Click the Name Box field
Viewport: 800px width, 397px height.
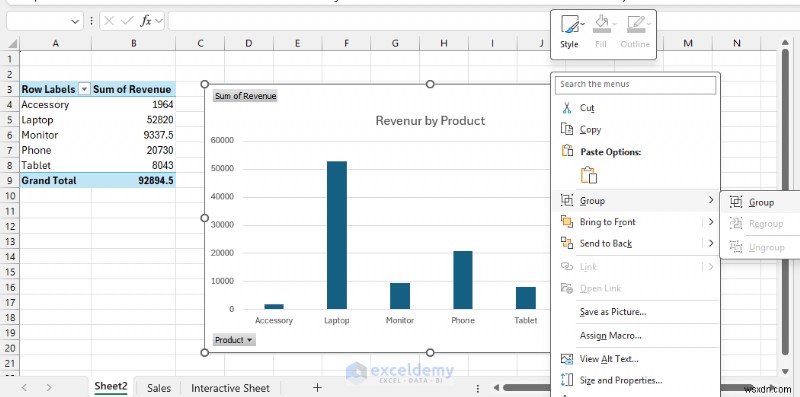38,21
